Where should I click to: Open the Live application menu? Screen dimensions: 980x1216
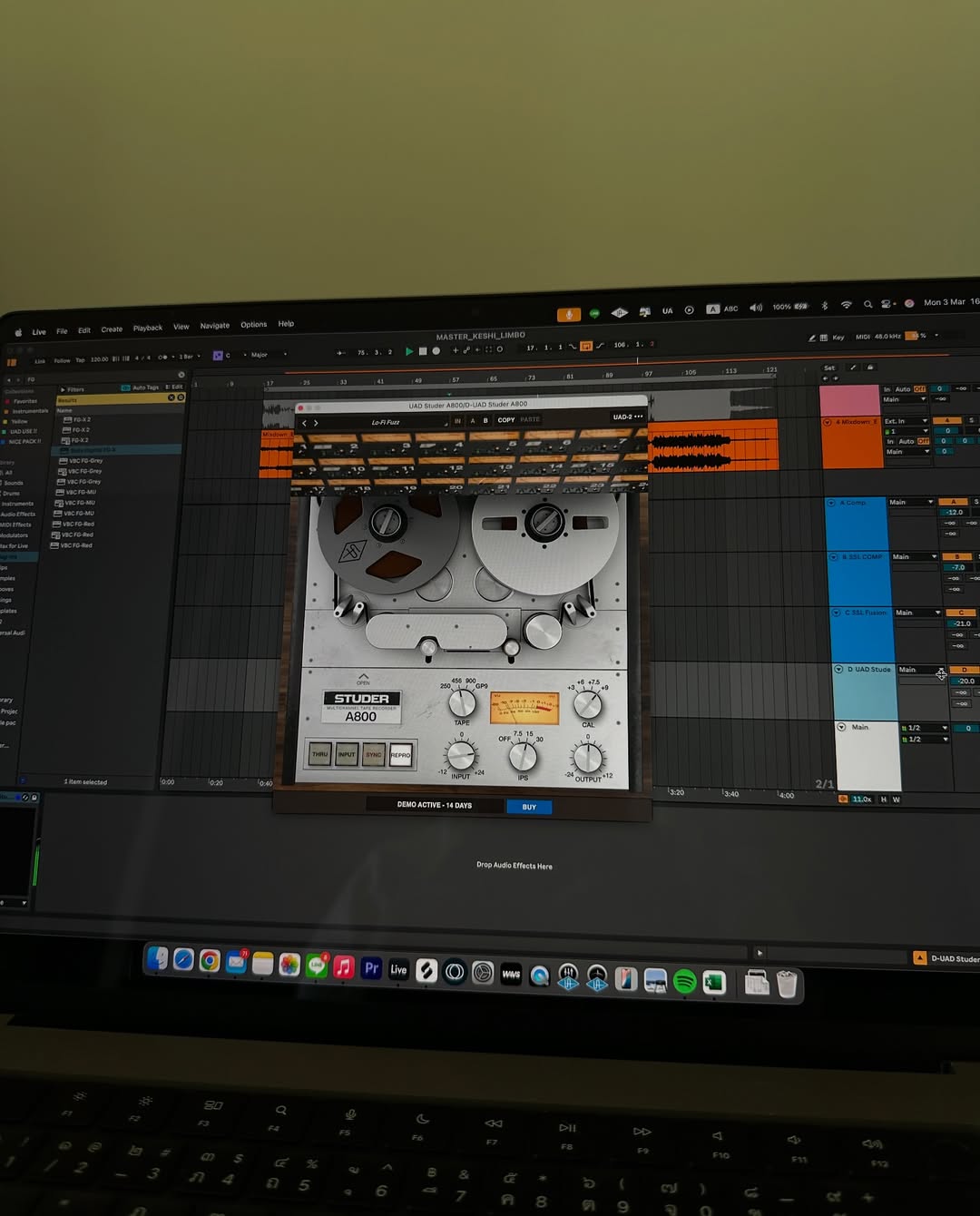tap(39, 332)
